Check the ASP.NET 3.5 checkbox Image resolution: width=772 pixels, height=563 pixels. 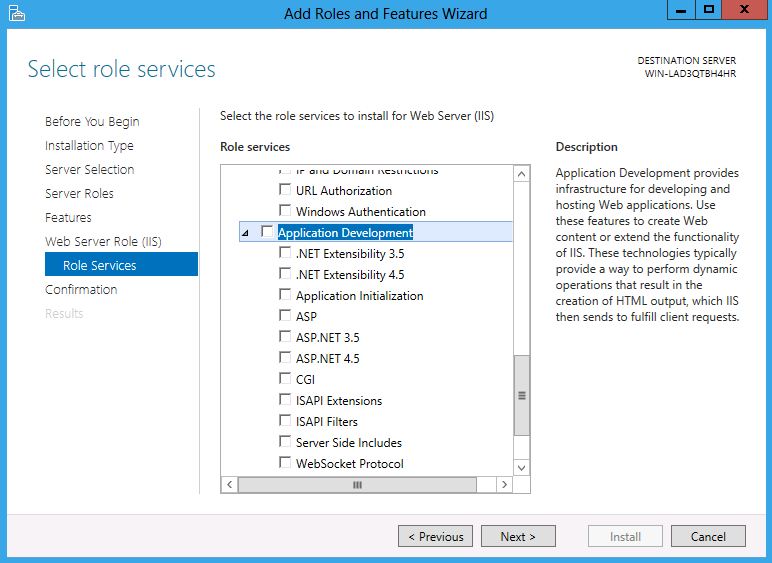pyautogui.click(x=285, y=337)
